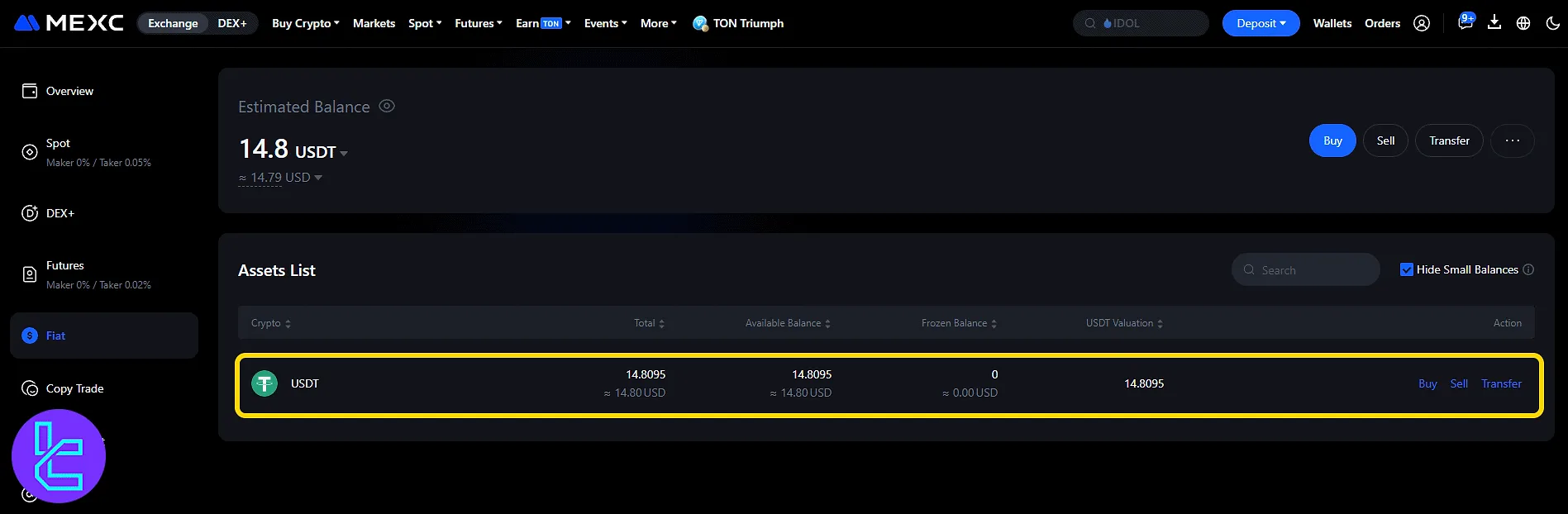This screenshot has height=514, width=1568.
Task: Expand the Spot menu in navbar
Action: click(425, 23)
